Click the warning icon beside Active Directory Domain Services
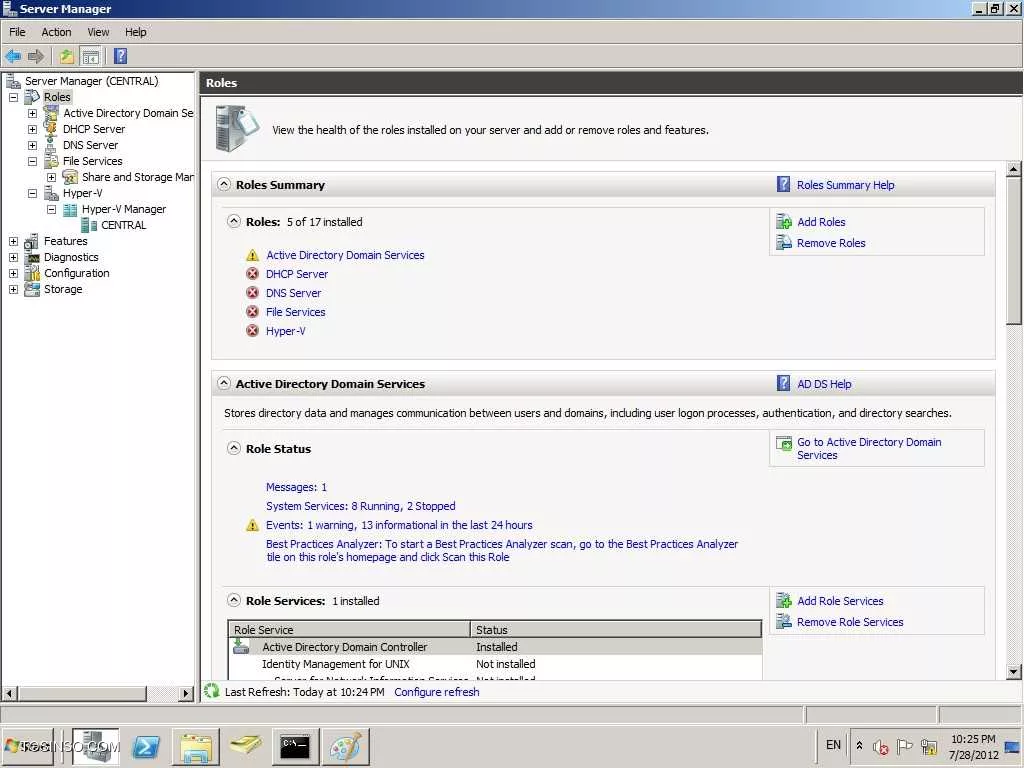This screenshot has width=1024, height=768. tap(253, 255)
